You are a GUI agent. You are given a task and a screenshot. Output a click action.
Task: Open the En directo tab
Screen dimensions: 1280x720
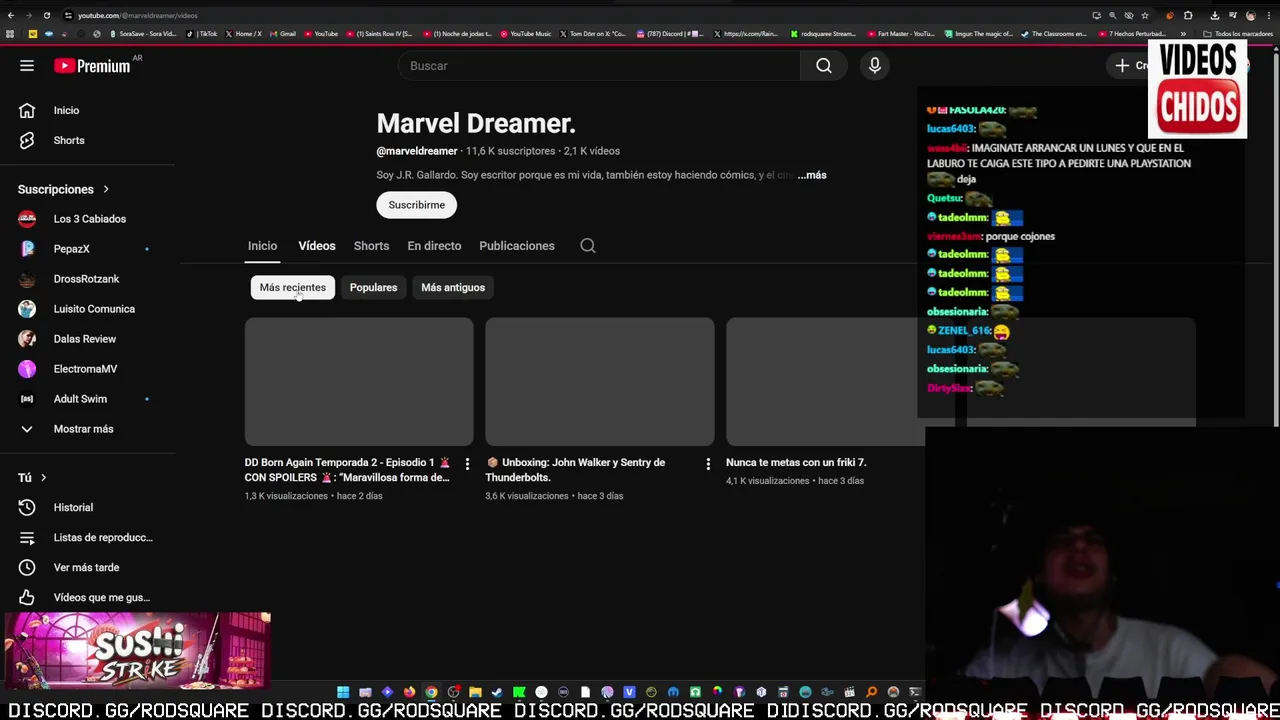[434, 246]
